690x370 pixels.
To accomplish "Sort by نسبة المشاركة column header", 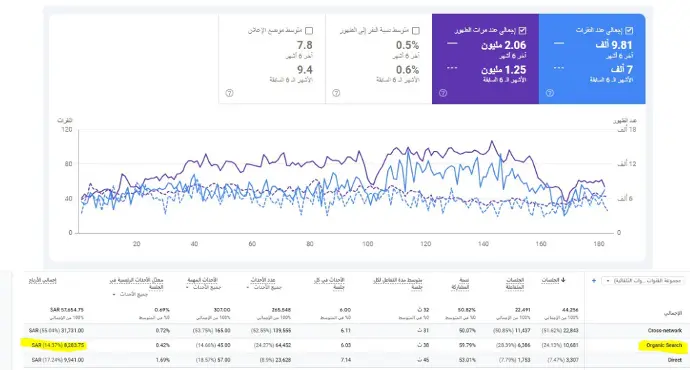I will 460,284.
